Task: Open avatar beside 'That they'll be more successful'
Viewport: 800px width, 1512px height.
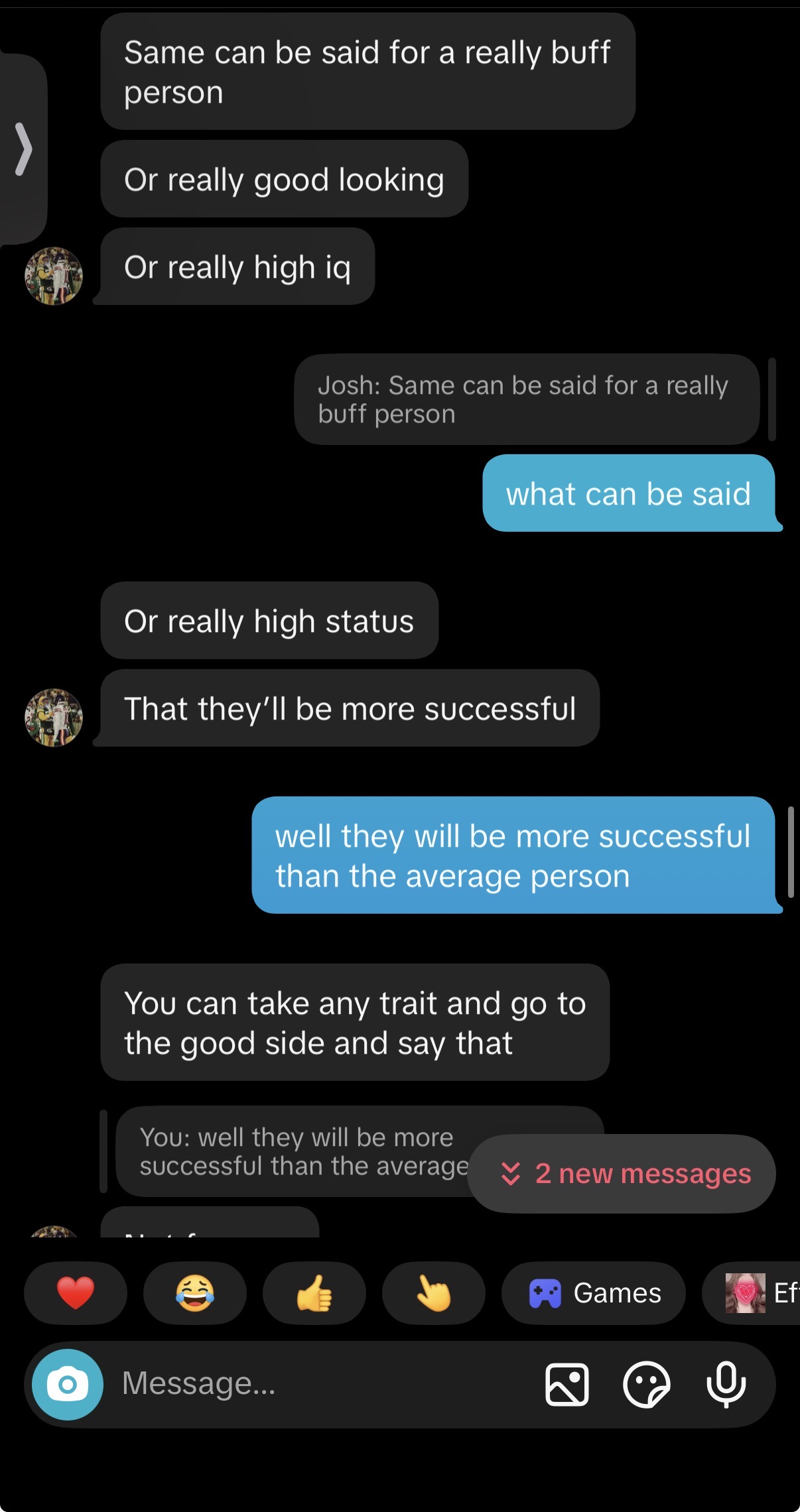Action: tap(54, 718)
